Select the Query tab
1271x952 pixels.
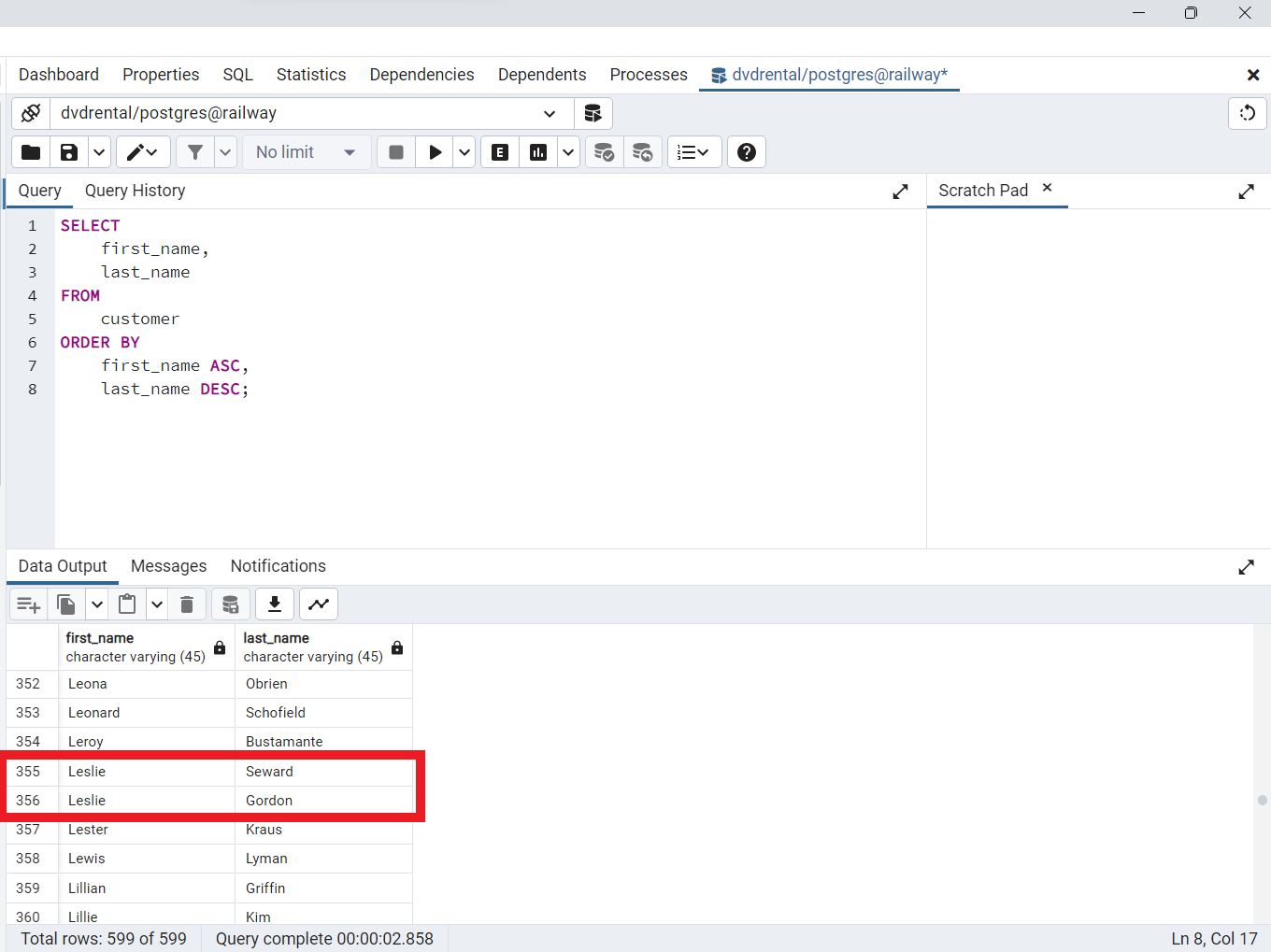40,191
